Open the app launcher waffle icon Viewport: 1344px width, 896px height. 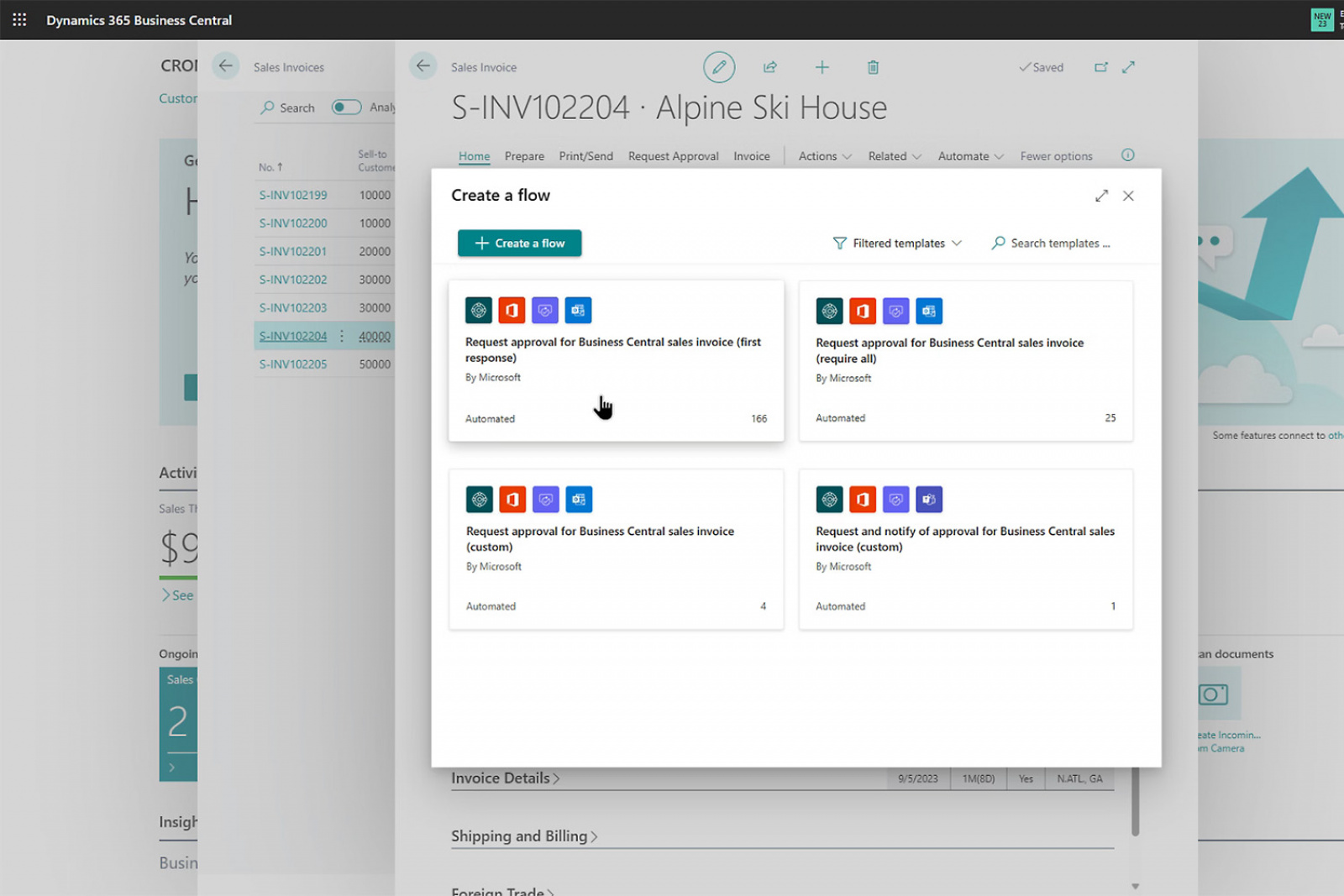coord(19,19)
